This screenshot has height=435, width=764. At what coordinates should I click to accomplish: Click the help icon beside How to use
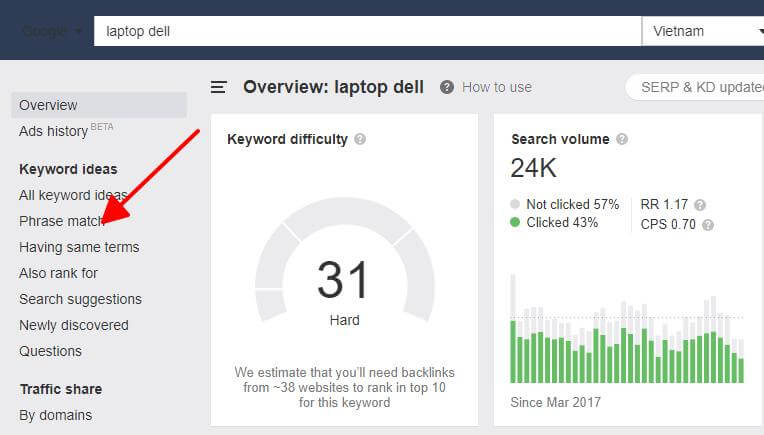coord(447,87)
